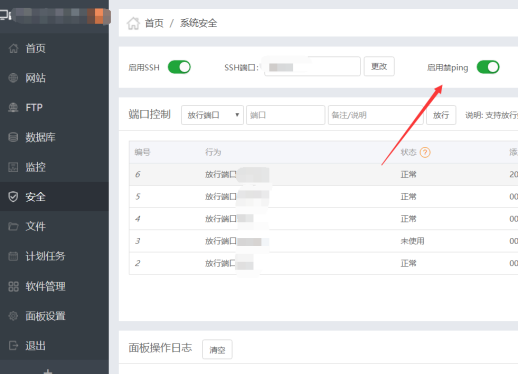Image resolution: width=519 pixels, height=374 pixels.
Task: Toggle the 启用SSH switch
Action: [179, 67]
